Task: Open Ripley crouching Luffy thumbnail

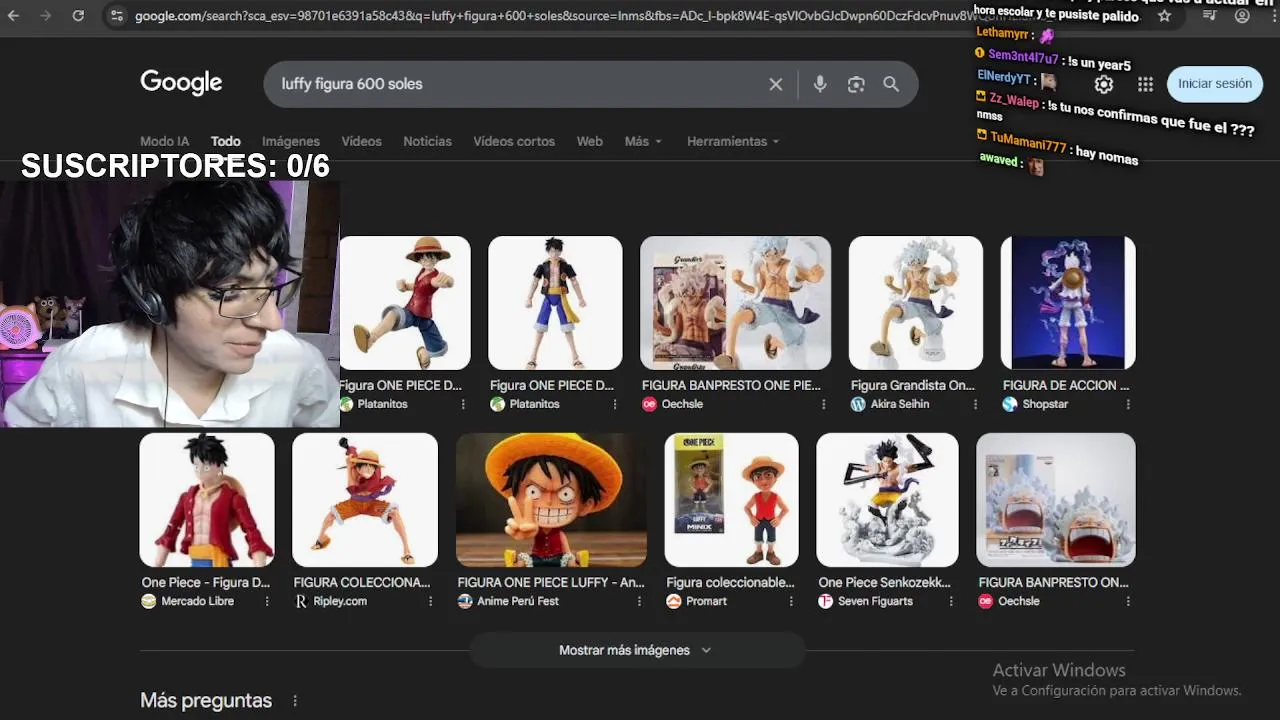Action: (x=365, y=500)
